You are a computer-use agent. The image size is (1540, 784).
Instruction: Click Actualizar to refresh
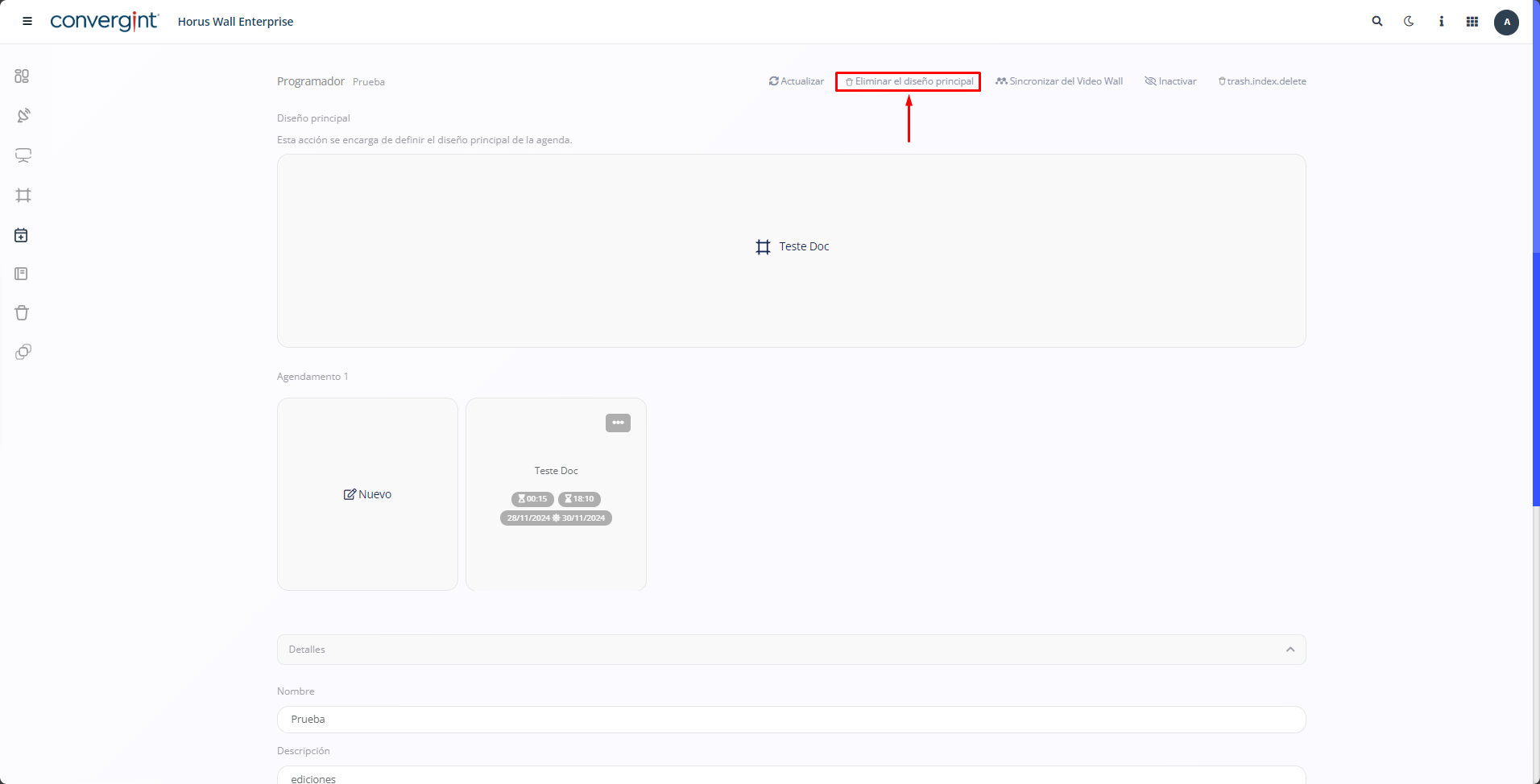click(797, 81)
